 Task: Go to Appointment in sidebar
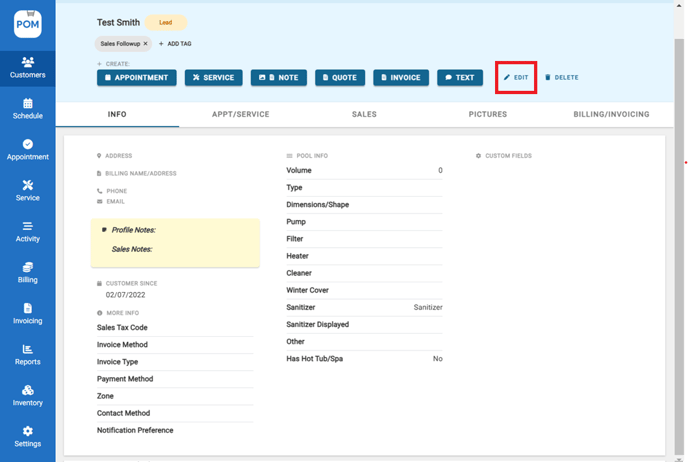[27, 149]
